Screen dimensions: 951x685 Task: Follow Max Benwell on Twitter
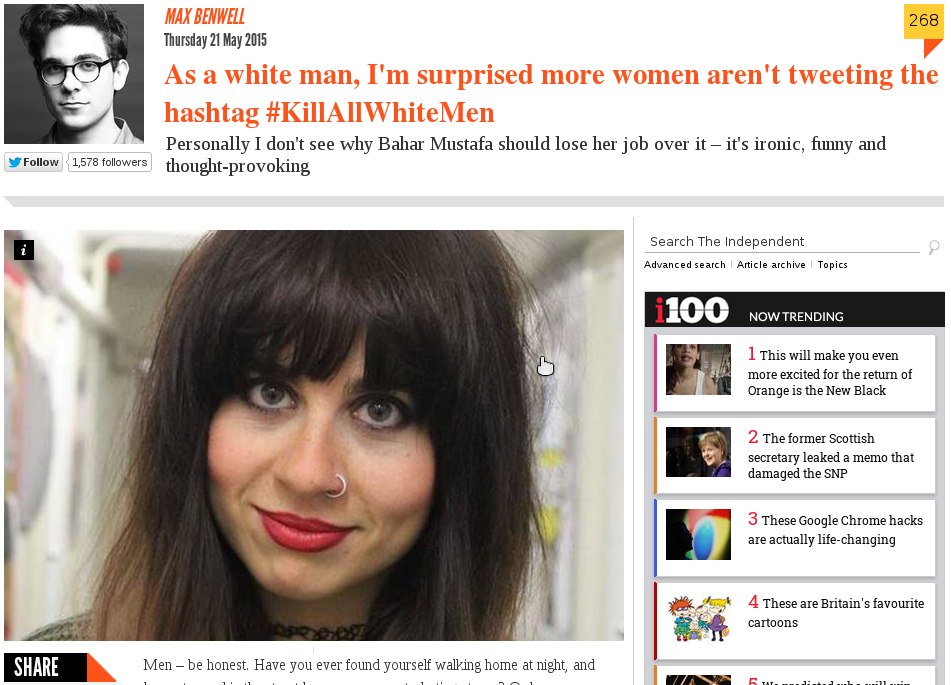(34, 162)
